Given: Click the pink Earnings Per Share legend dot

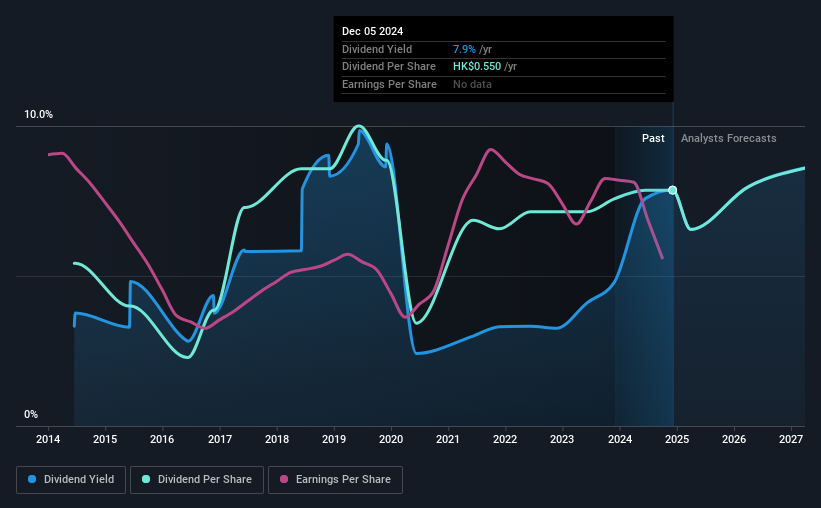Looking at the screenshot, I should click(x=284, y=479).
